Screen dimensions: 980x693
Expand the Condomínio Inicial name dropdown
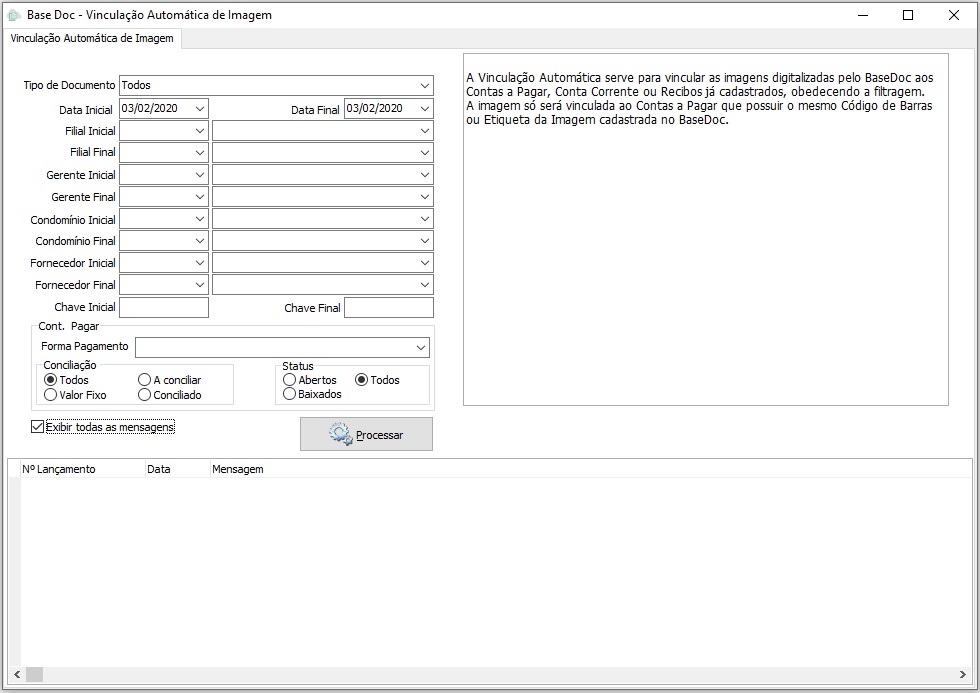click(425, 219)
